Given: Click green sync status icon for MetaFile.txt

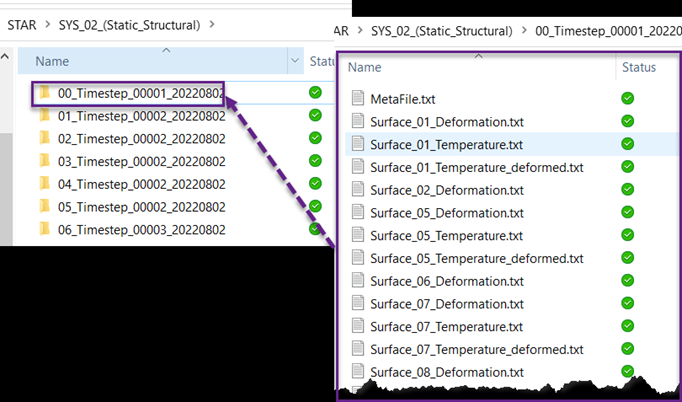Looking at the screenshot, I should click(x=627, y=99).
